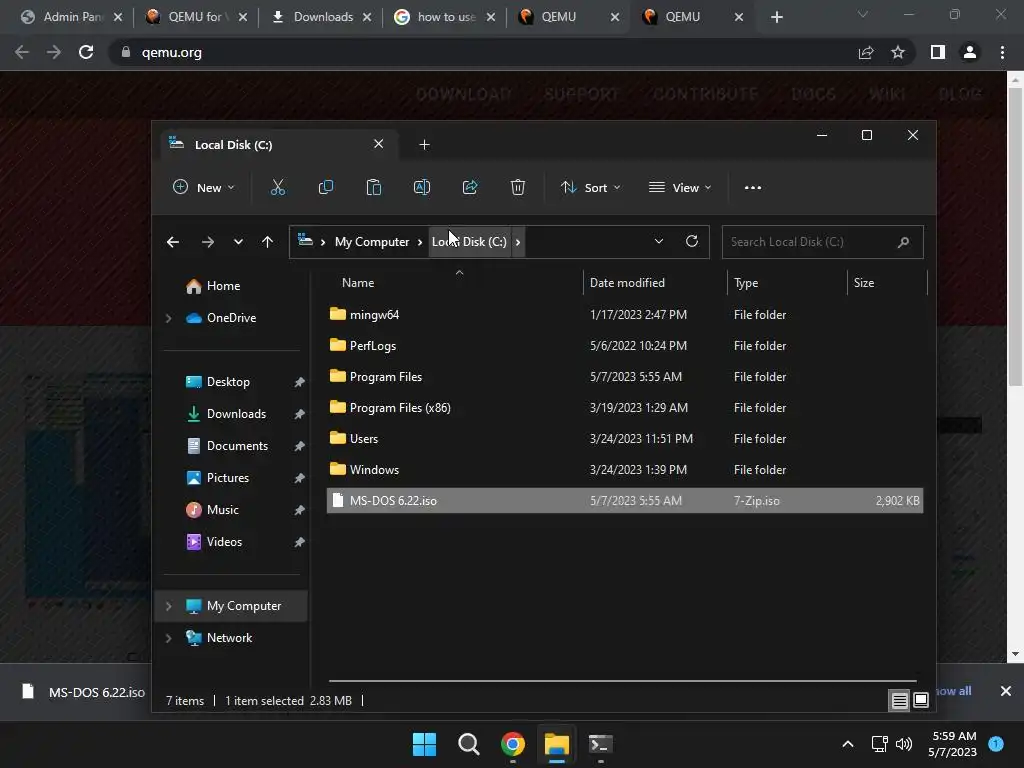Switch to QEMU for Windows tab
Screen dimensions: 1024x768
point(195,17)
